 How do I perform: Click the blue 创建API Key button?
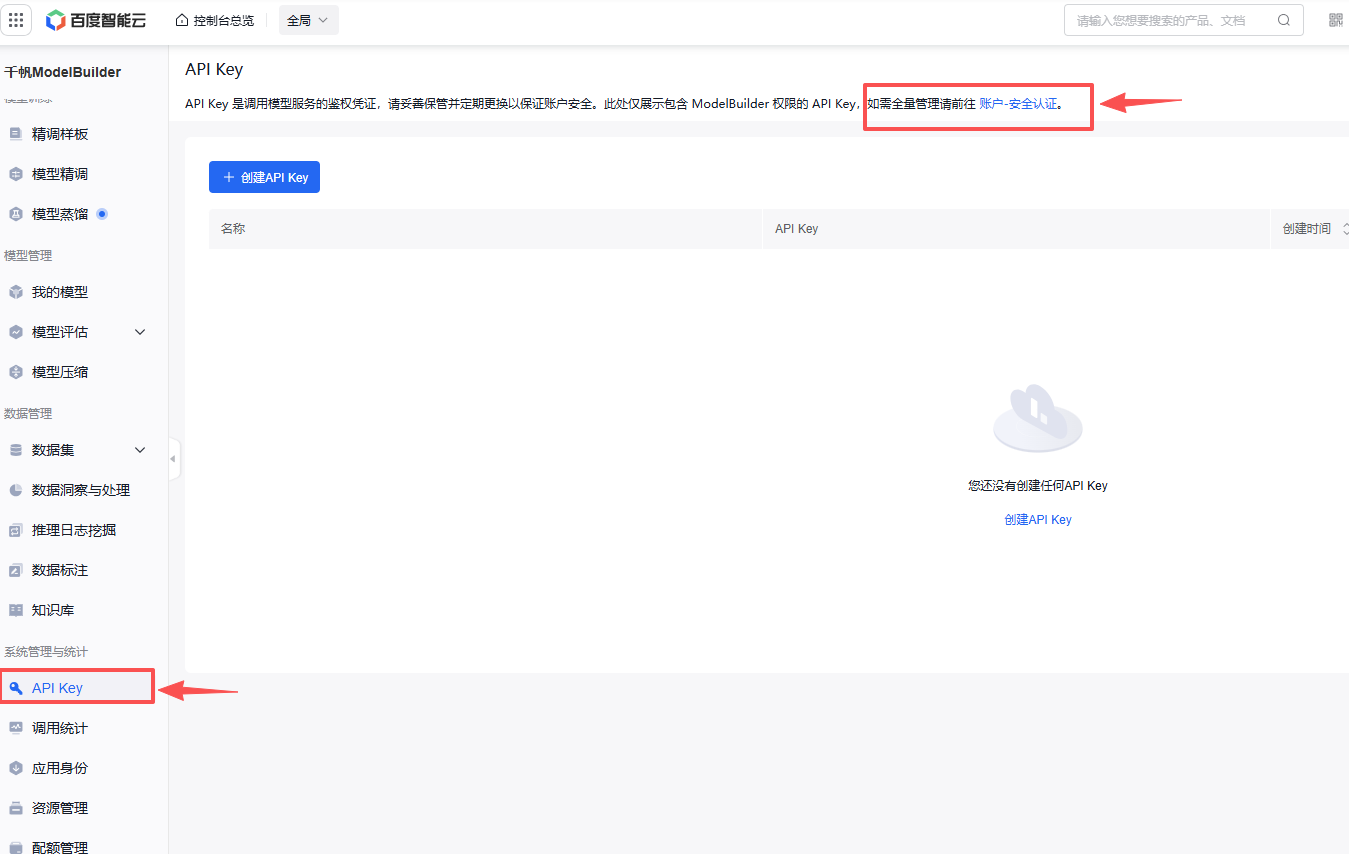[264, 177]
